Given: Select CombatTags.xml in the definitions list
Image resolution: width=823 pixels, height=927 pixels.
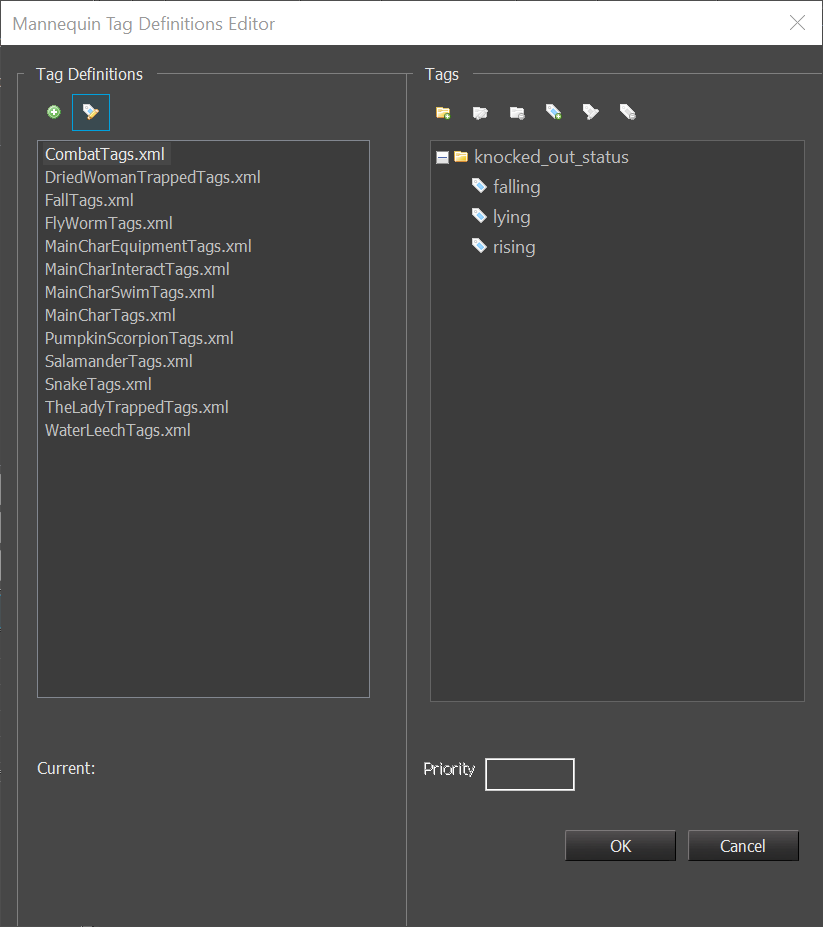Looking at the screenshot, I should coord(104,154).
